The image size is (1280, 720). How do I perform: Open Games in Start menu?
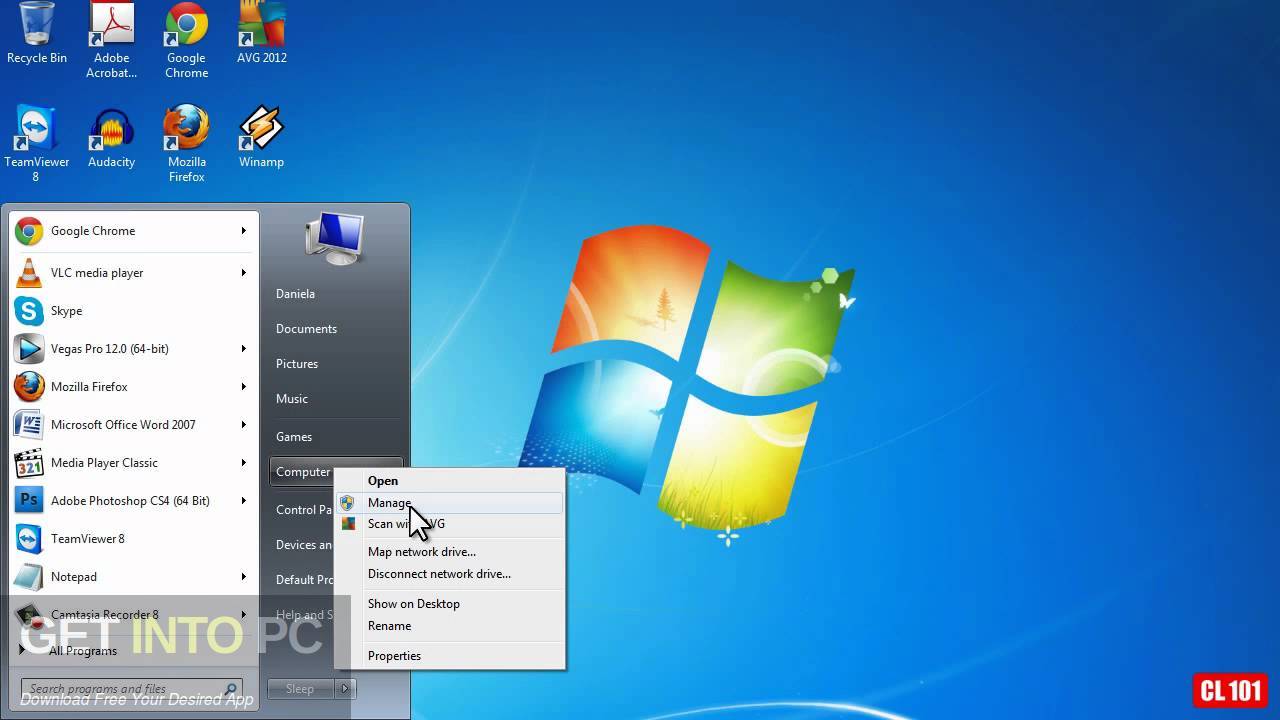(x=294, y=437)
